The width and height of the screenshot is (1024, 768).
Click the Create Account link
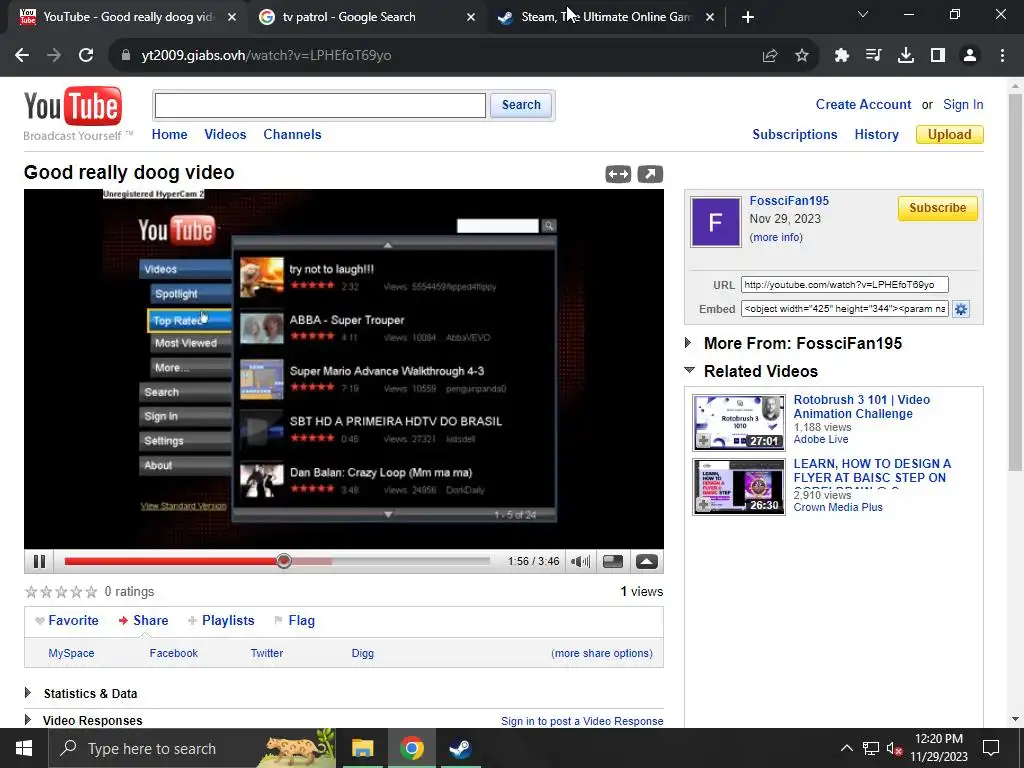coord(863,104)
